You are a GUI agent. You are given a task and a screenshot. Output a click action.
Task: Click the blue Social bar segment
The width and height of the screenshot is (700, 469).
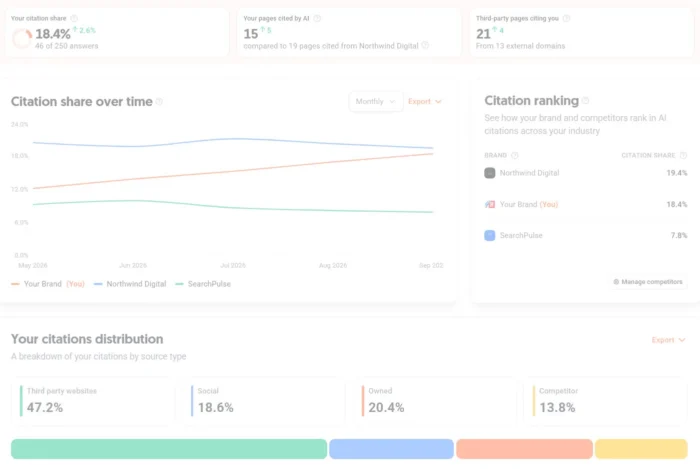coord(392,449)
